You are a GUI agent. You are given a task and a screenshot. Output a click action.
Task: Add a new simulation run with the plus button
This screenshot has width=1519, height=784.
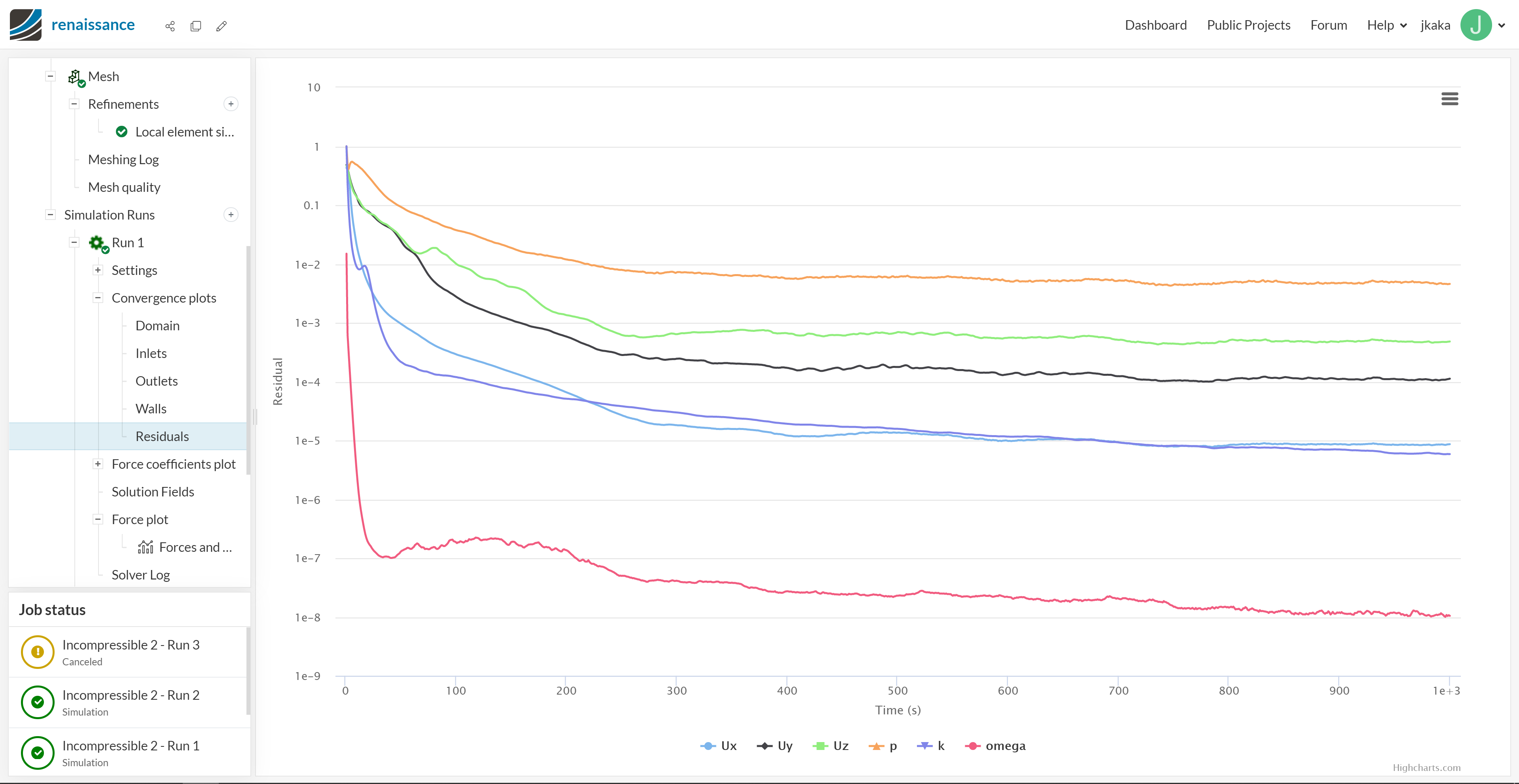point(231,214)
